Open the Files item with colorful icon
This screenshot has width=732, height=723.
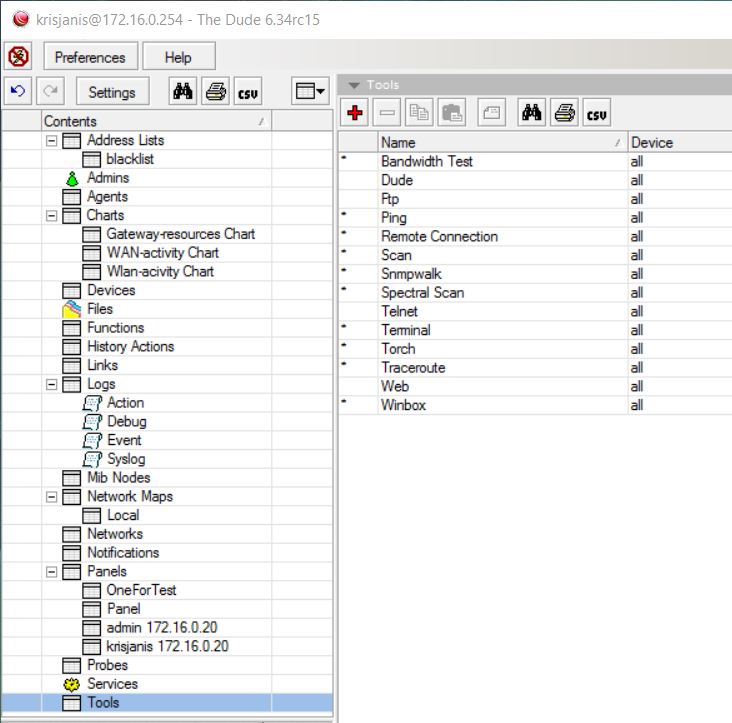click(100, 309)
